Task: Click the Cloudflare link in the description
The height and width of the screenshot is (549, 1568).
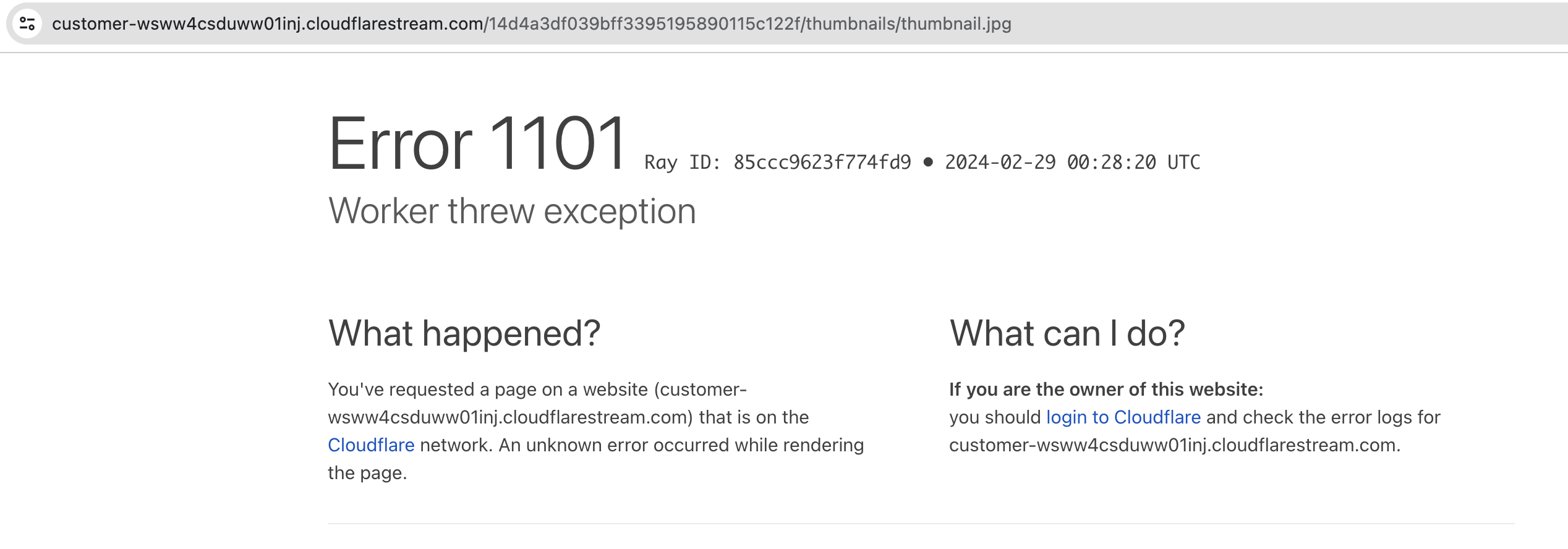Action: click(370, 445)
